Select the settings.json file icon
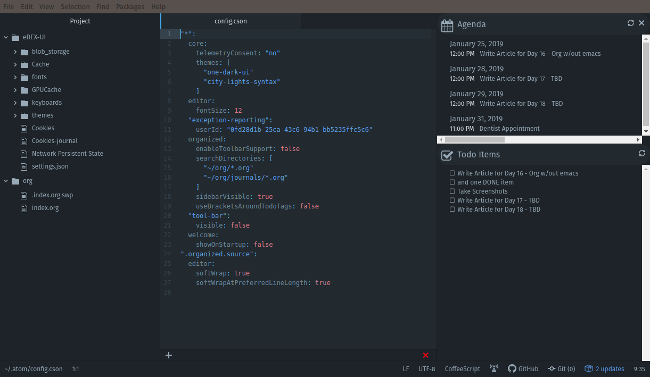The image size is (650, 377). click(x=24, y=167)
